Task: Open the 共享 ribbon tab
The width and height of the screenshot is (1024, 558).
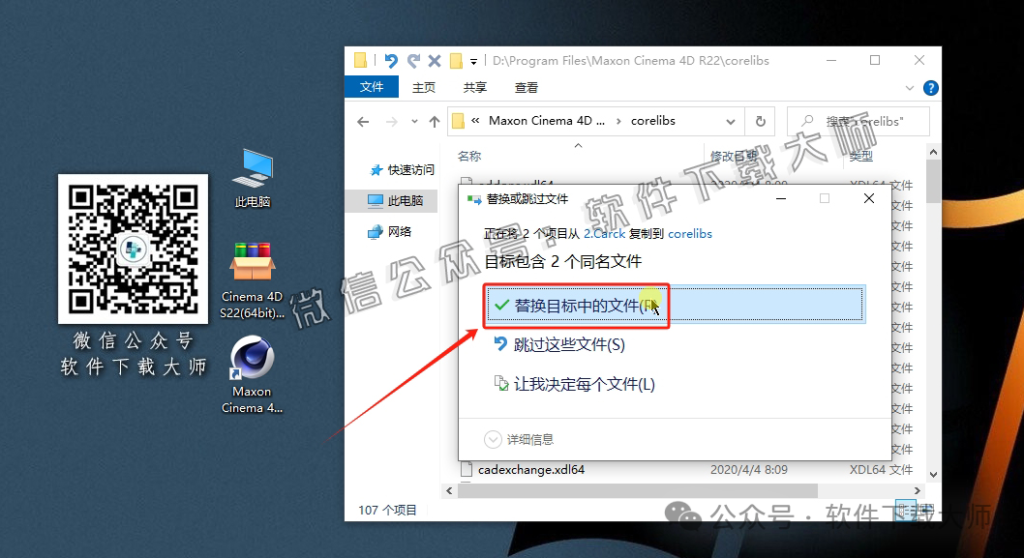Action: pos(475,88)
